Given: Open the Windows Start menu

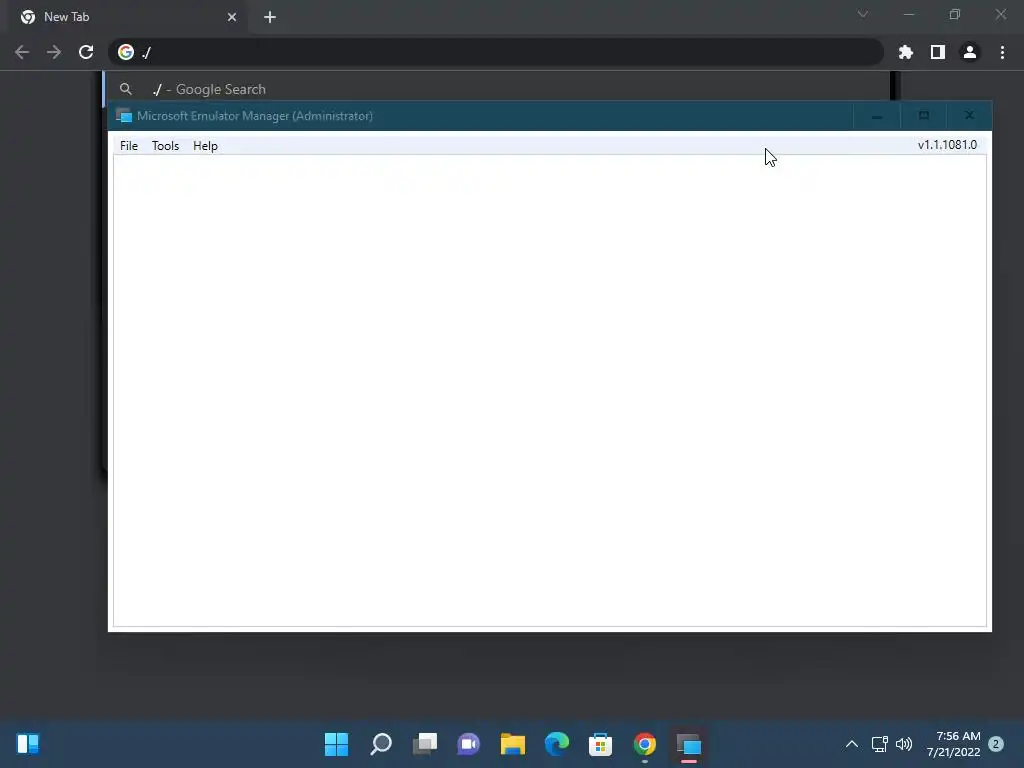Looking at the screenshot, I should 336,744.
